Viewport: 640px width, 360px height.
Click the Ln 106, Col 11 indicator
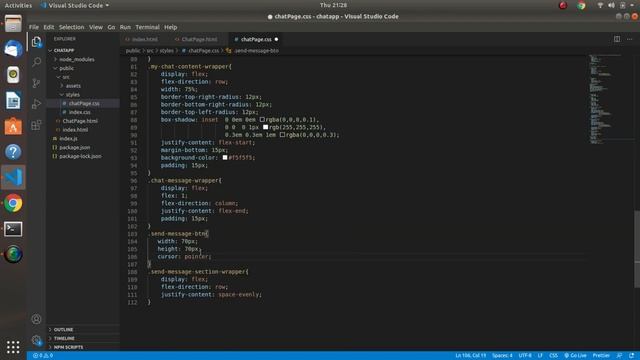coord(471,356)
